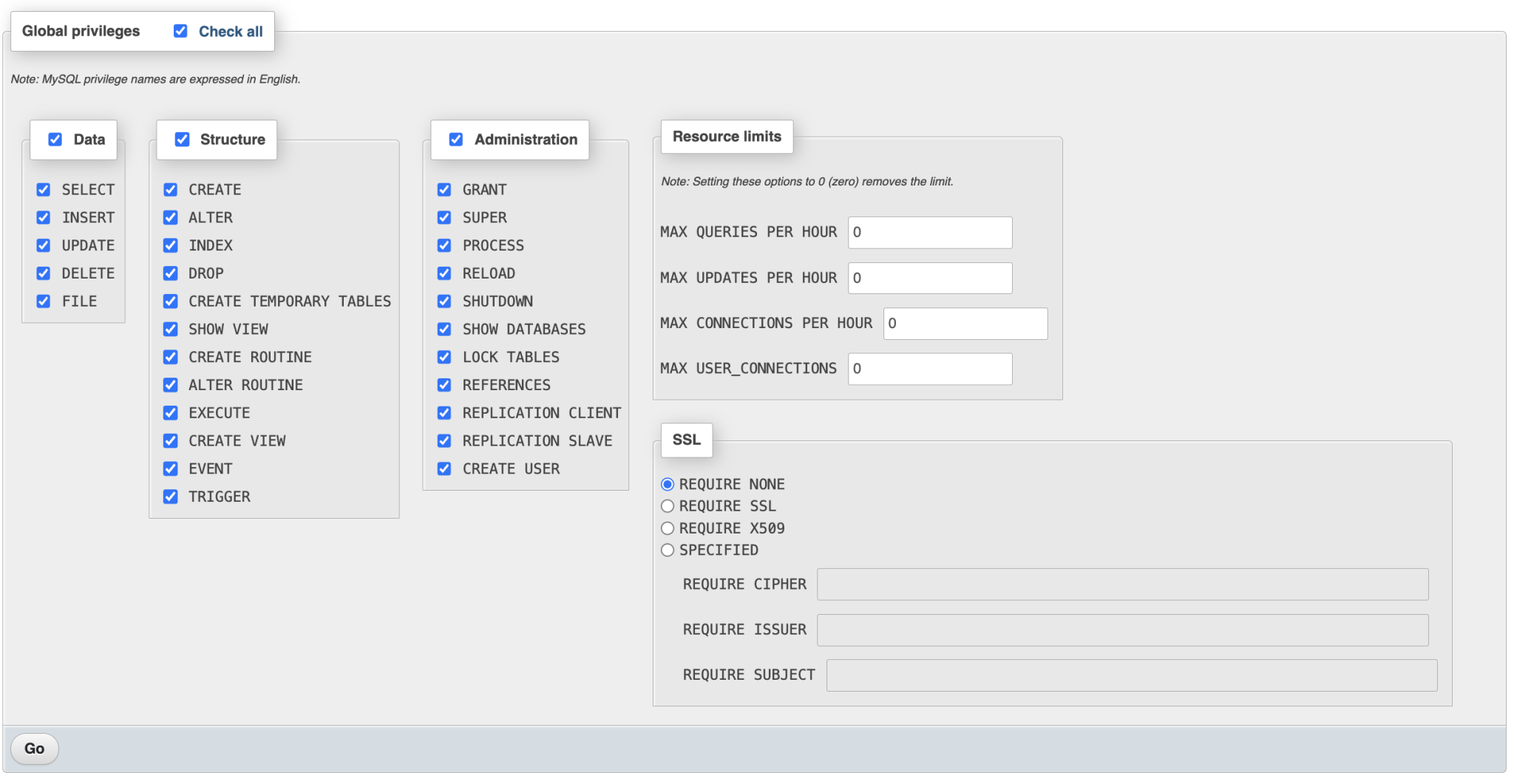Uncheck the INSERT privilege
The width and height of the screenshot is (1514, 784).
43,217
